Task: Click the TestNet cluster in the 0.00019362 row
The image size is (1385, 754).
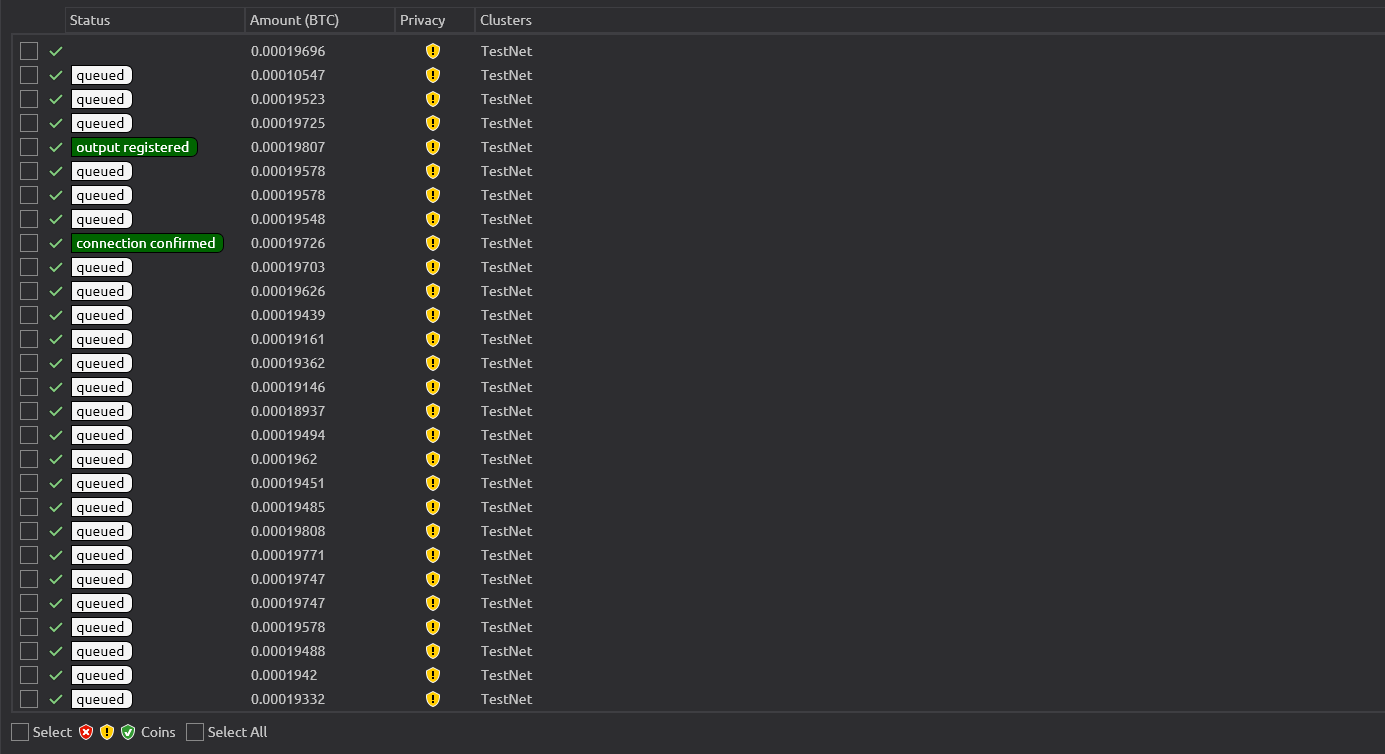Action: (x=506, y=363)
